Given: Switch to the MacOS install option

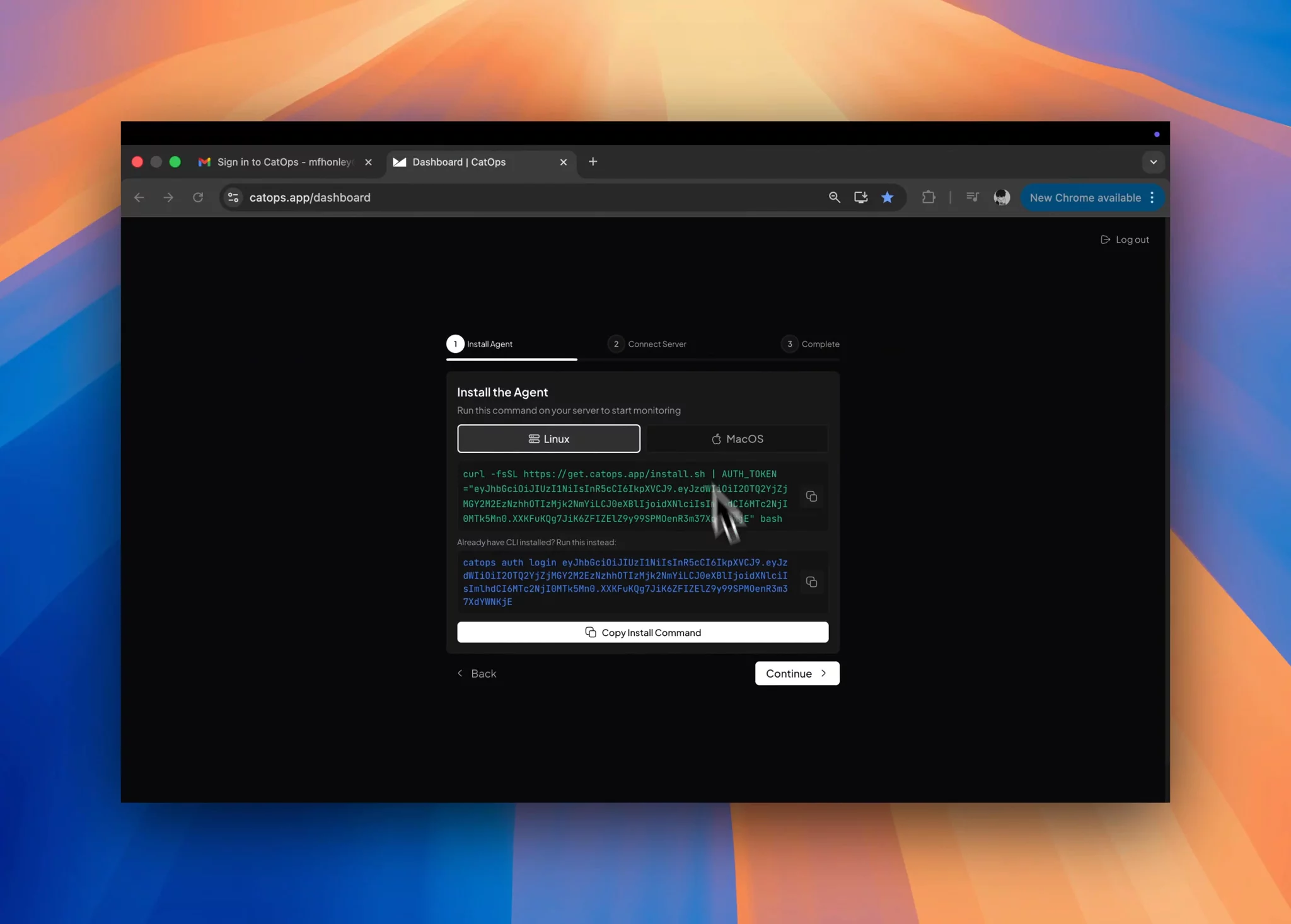Looking at the screenshot, I should (x=737, y=439).
